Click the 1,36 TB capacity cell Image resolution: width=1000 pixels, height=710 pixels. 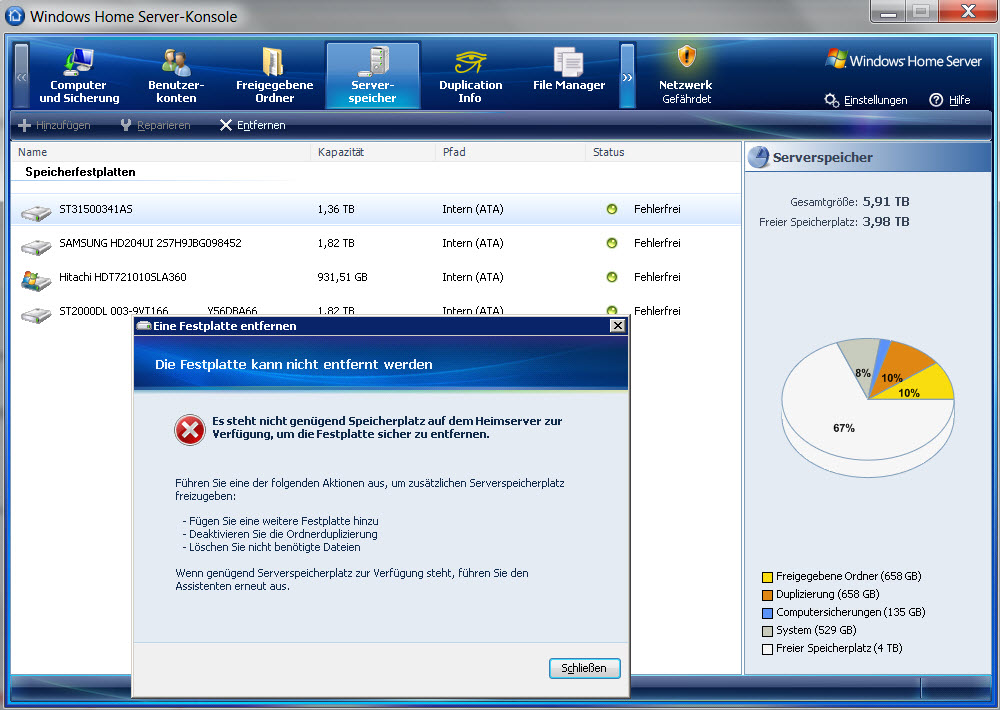pyautogui.click(x=336, y=209)
